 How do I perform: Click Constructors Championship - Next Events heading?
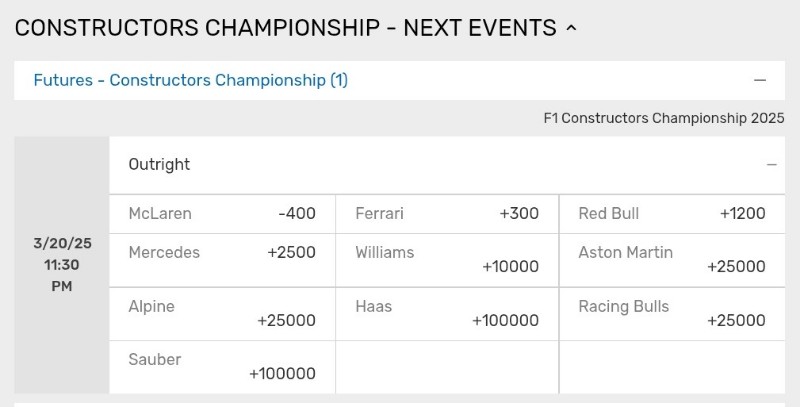pyautogui.click(x=285, y=28)
